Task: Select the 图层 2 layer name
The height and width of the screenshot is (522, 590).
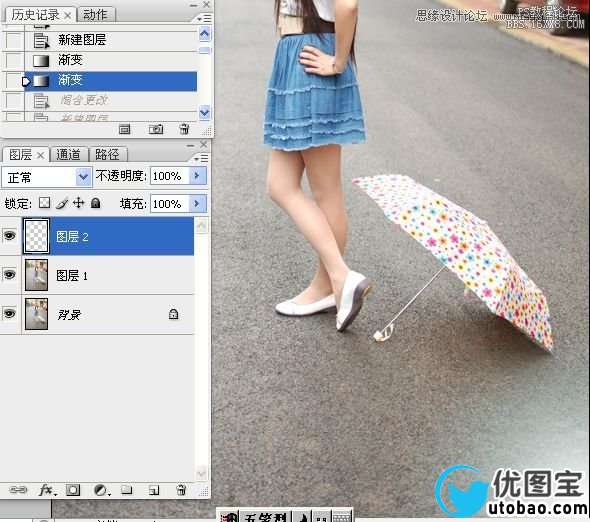Action: pos(72,237)
